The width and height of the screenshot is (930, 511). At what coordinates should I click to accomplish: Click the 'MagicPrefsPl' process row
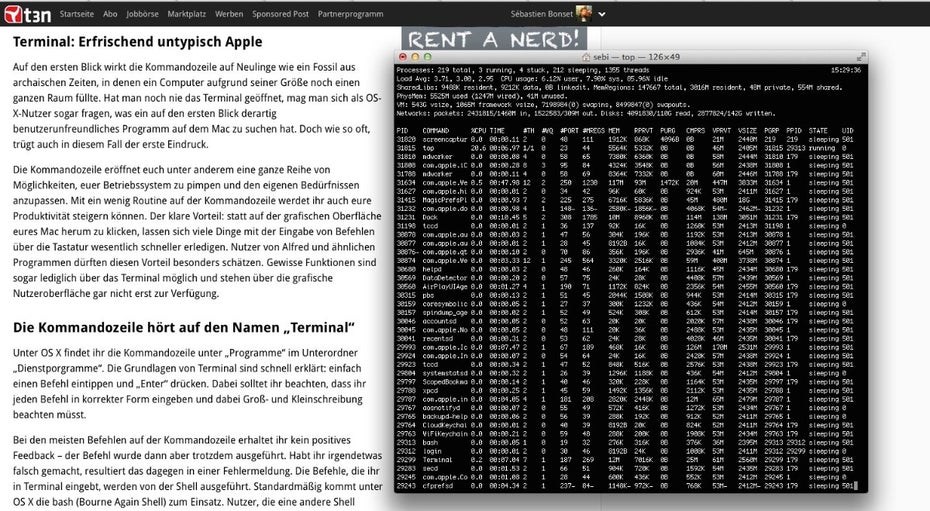point(625,200)
